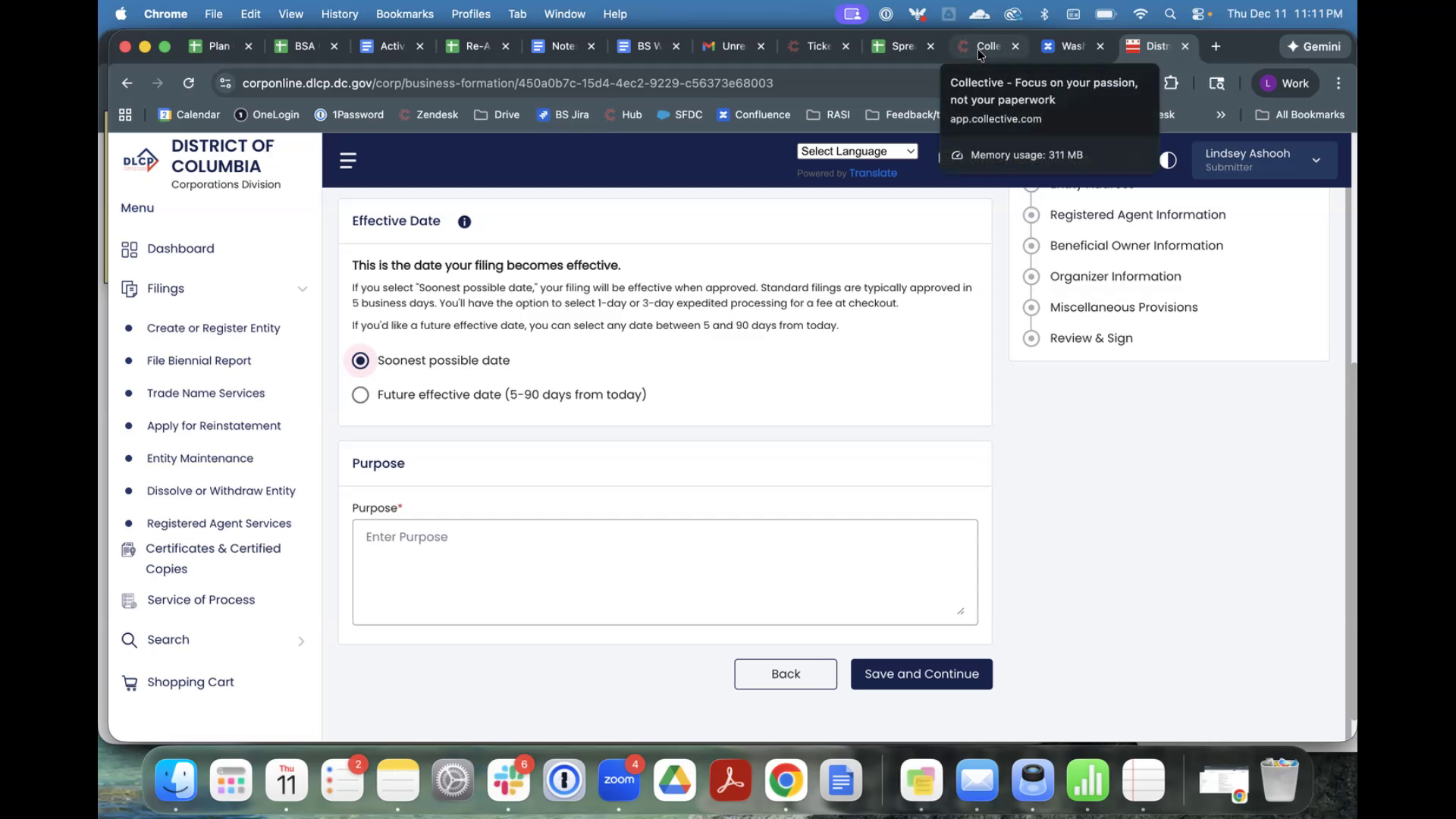Viewport: 1456px width, 819px height.
Task: Open the hamburger menu icon in header
Action: click(x=348, y=160)
